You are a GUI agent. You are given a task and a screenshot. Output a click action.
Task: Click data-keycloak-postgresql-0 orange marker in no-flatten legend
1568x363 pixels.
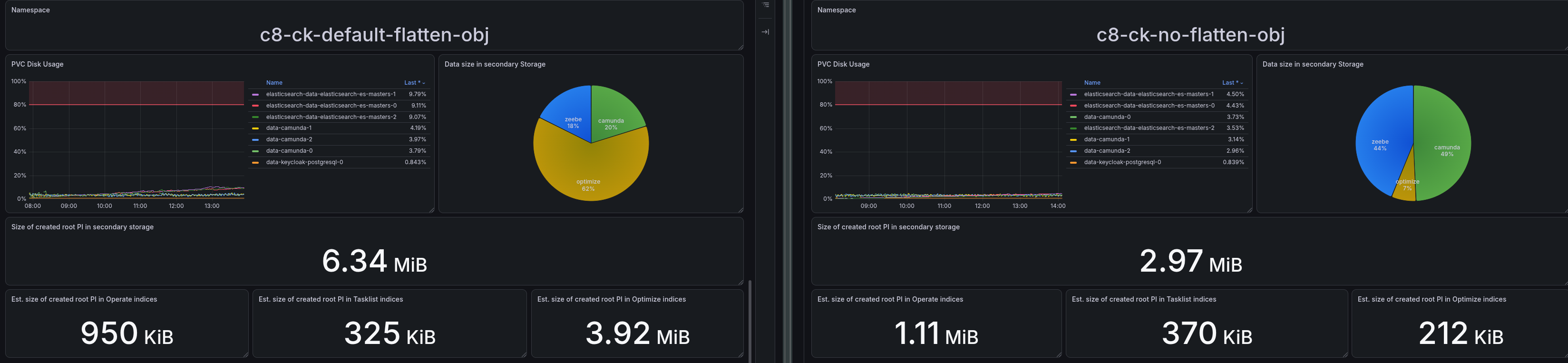pos(1073,163)
